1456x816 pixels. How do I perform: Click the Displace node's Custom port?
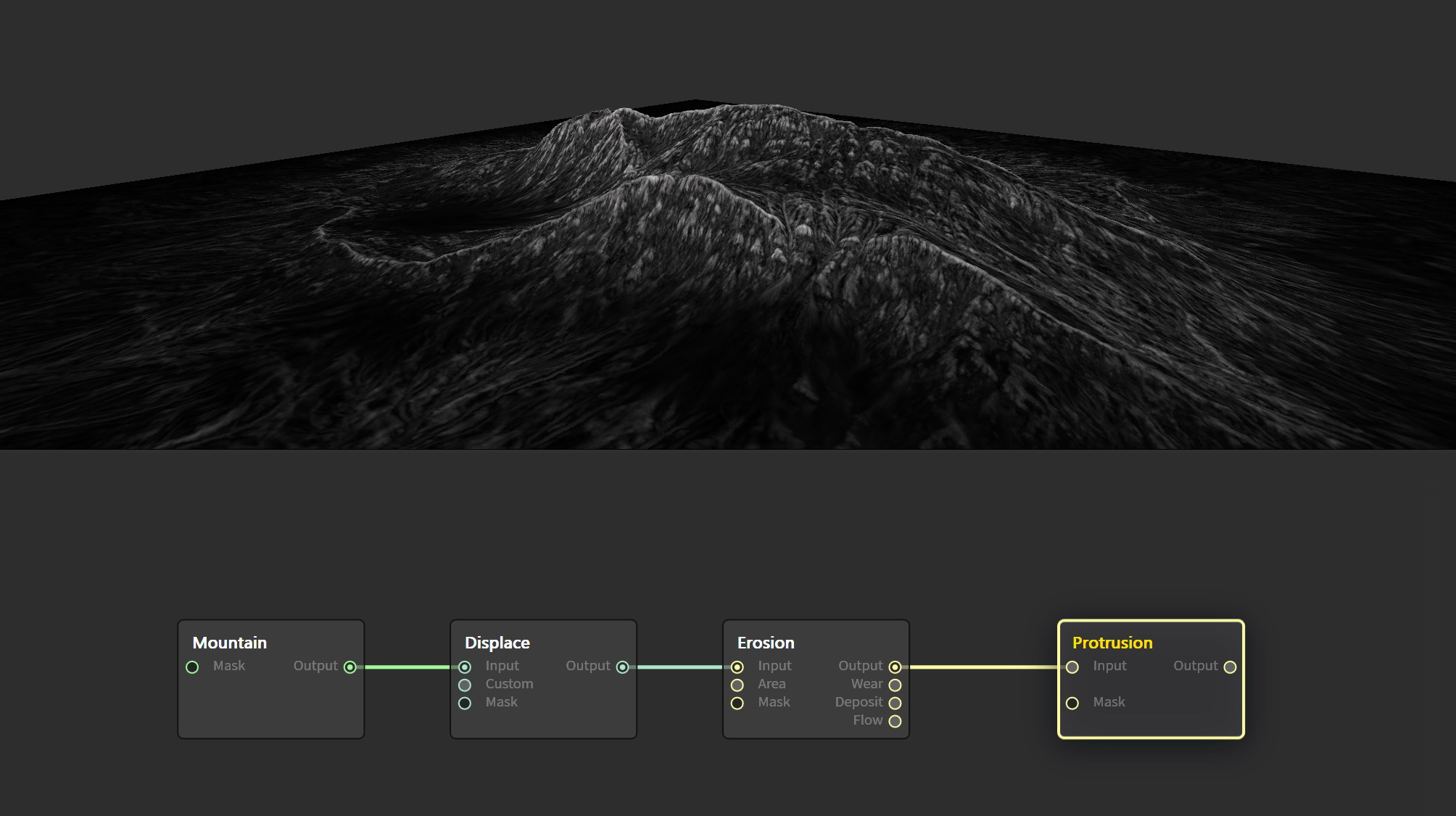pos(465,685)
